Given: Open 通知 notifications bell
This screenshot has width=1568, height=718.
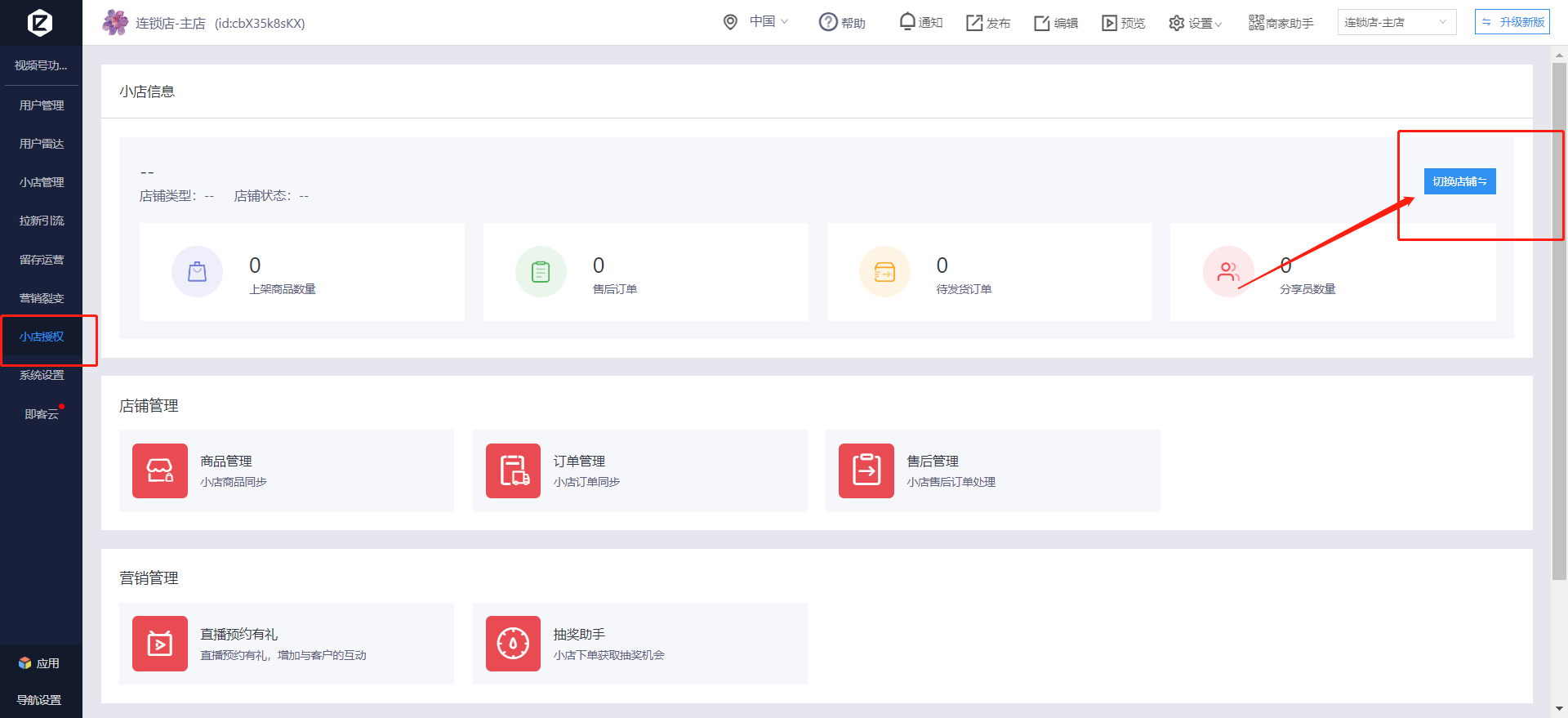Looking at the screenshot, I should click(x=907, y=21).
